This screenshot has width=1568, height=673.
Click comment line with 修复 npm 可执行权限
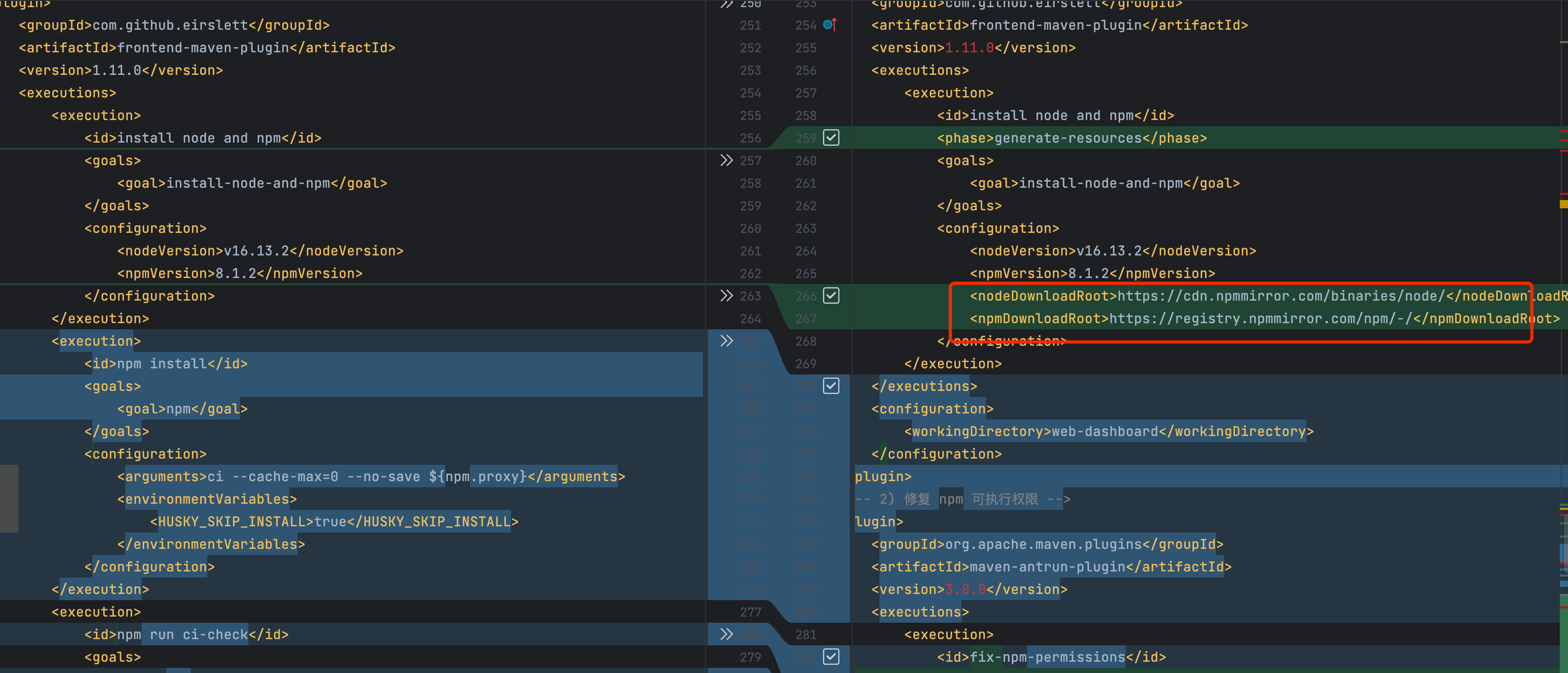click(x=963, y=499)
